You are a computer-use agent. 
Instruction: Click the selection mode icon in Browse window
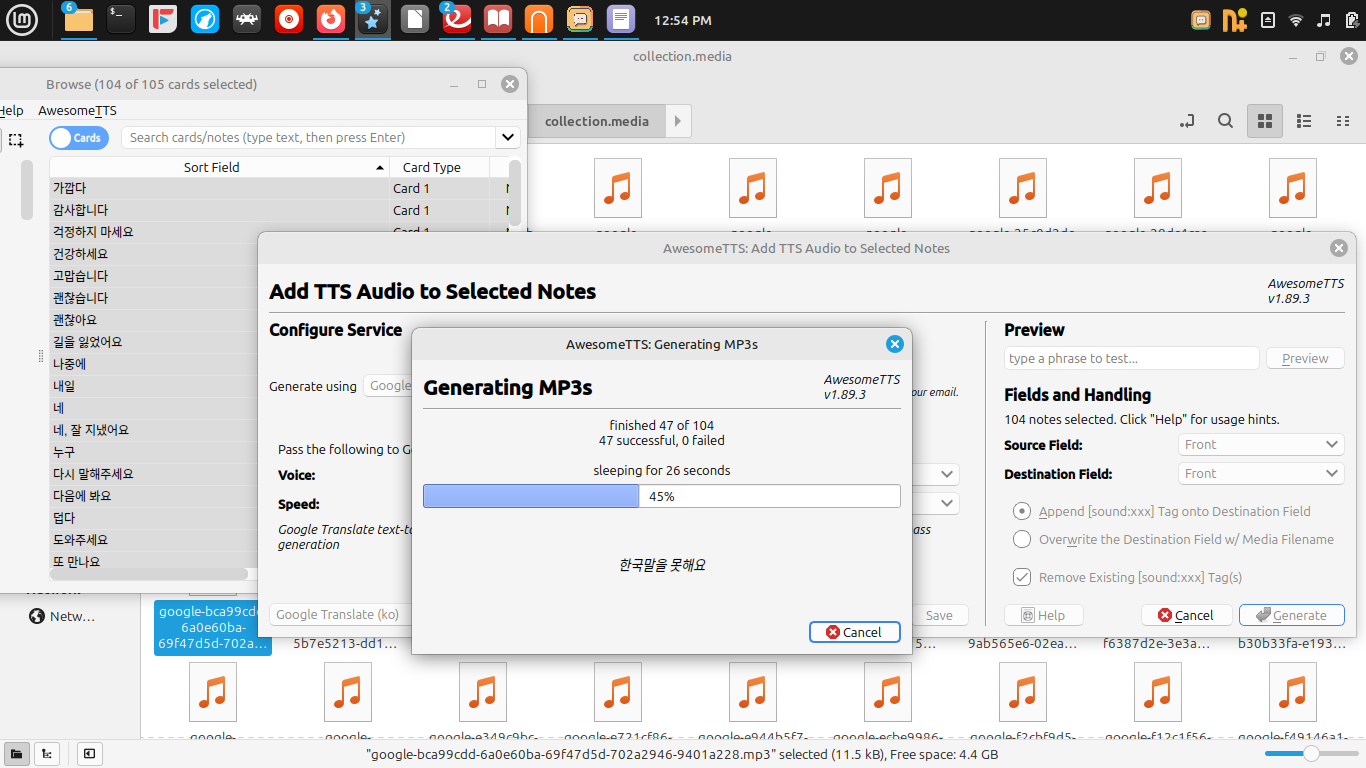pos(15,139)
